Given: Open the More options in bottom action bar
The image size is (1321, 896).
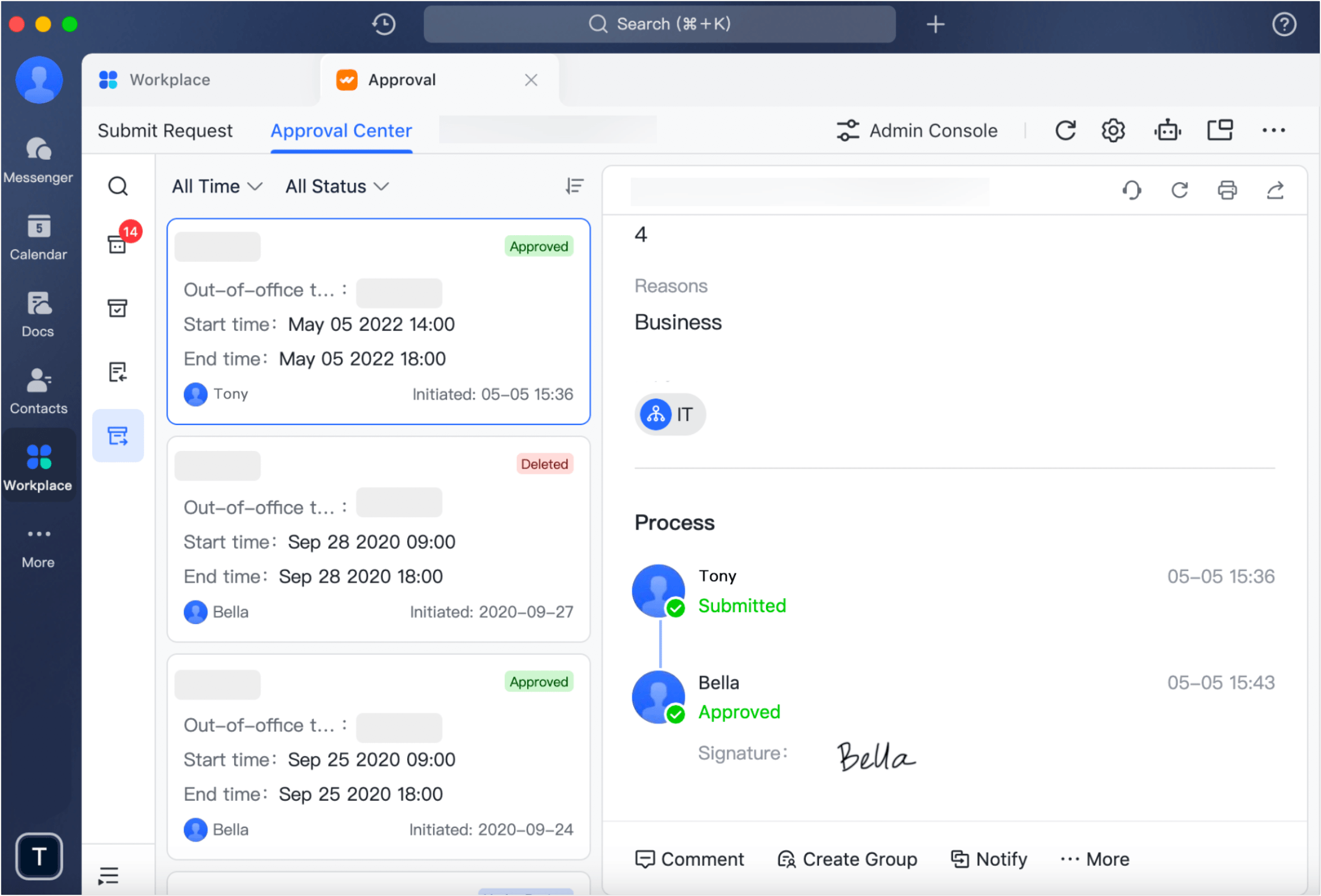Looking at the screenshot, I should (1095, 859).
